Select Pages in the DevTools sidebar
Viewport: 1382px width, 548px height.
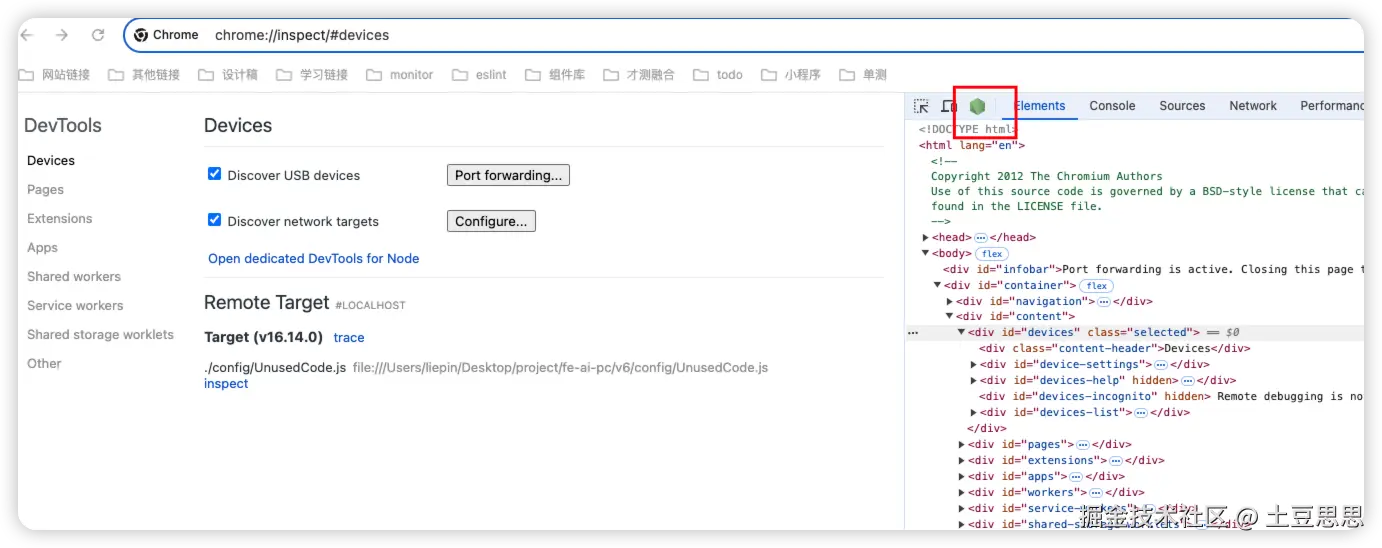[45, 189]
